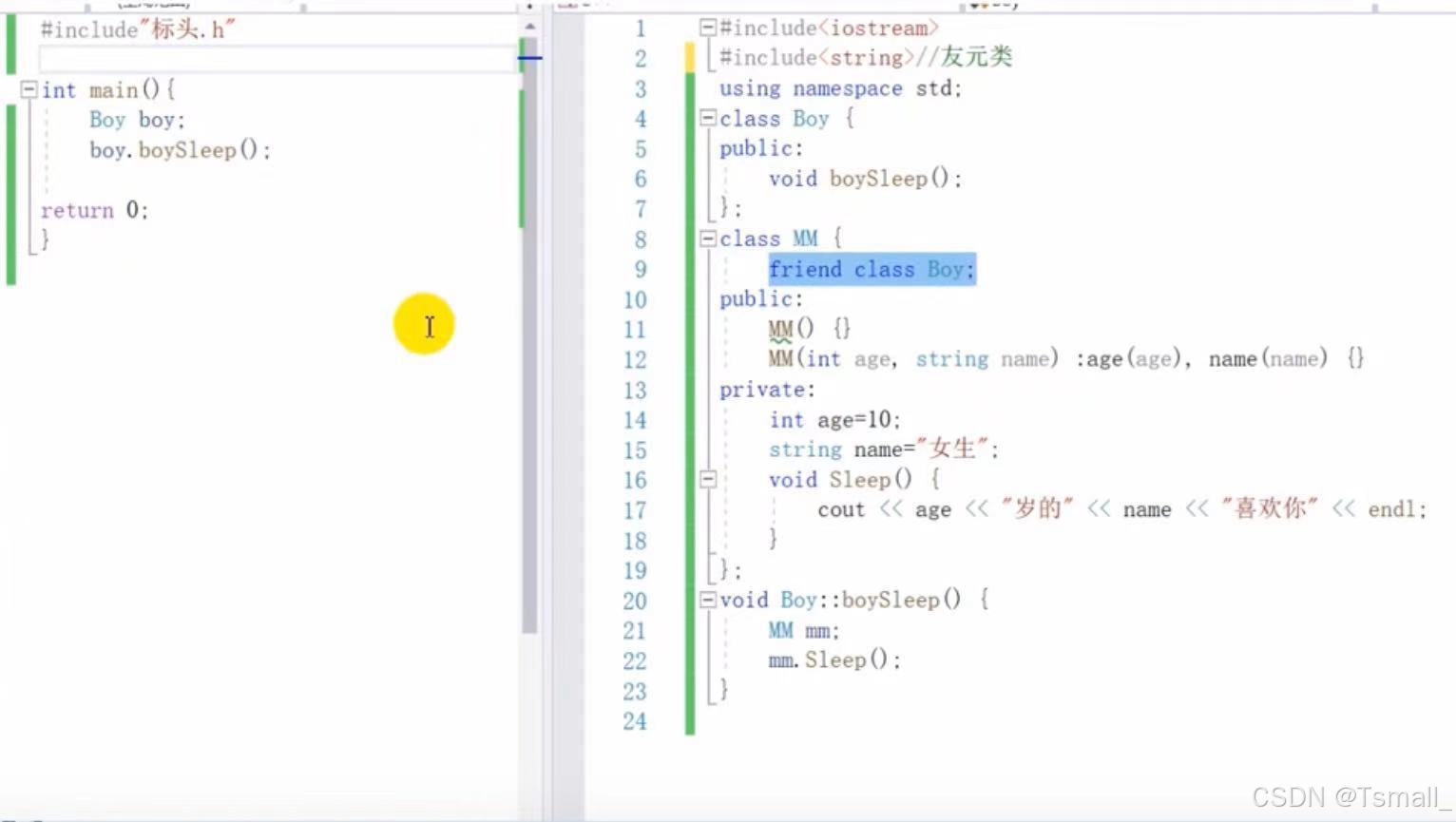This screenshot has width=1456, height=822.
Task: Click the left pane scrollbar up arrow
Action: click(529, 27)
